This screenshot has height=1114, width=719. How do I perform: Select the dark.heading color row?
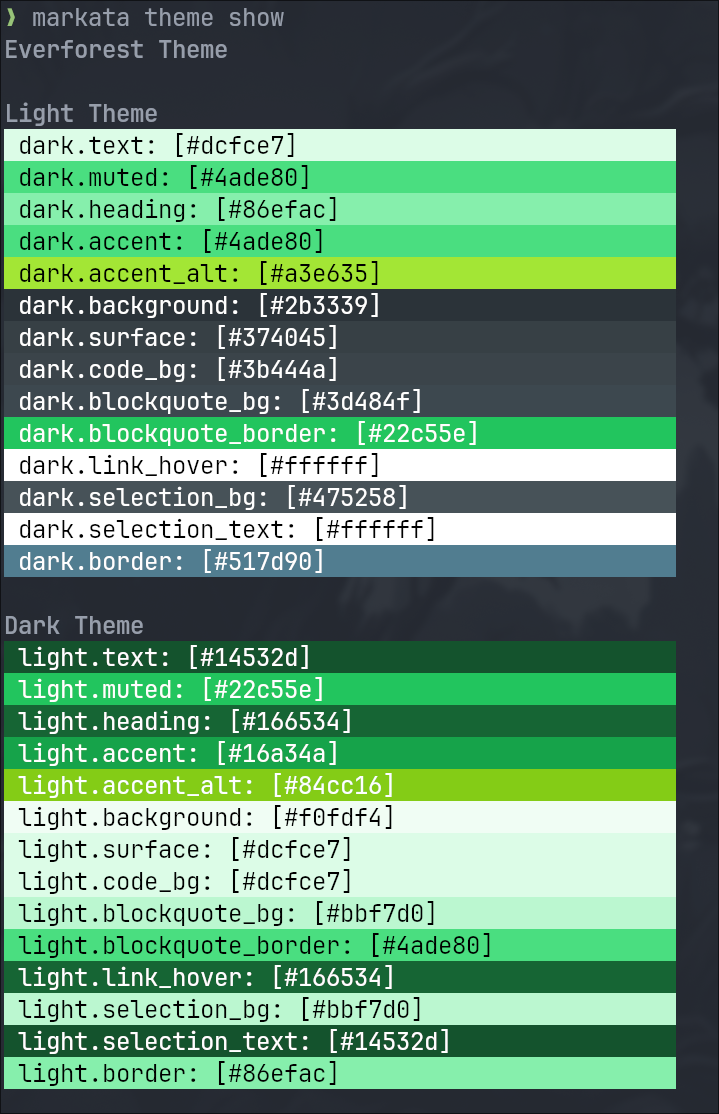point(340,210)
